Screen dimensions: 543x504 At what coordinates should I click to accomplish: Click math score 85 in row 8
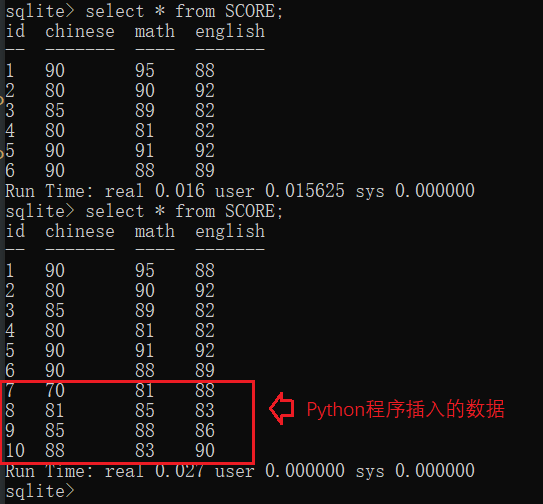point(144,410)
